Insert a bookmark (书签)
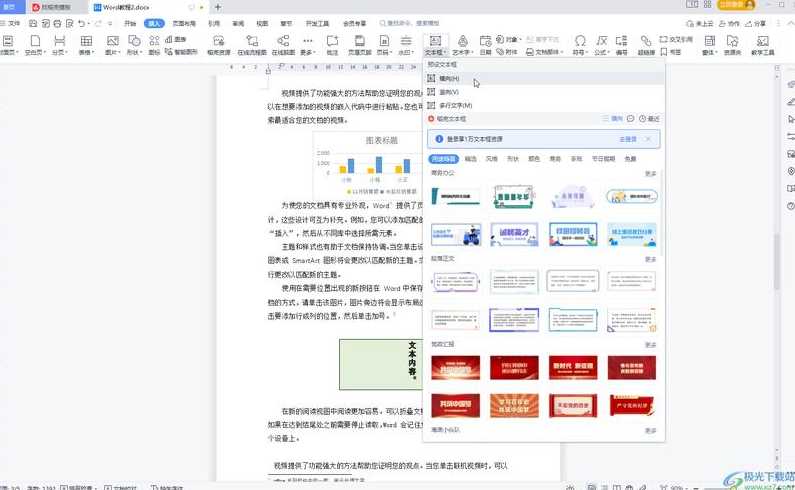Viewport: 795px width, 490px height. pos(671,52)
